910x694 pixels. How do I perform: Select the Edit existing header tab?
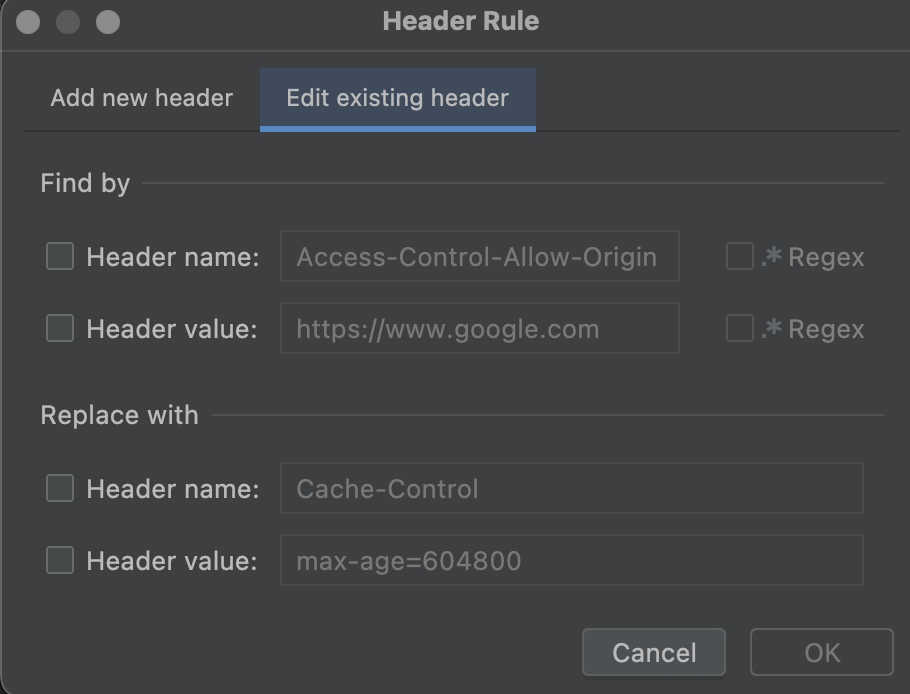coord(397,97)
